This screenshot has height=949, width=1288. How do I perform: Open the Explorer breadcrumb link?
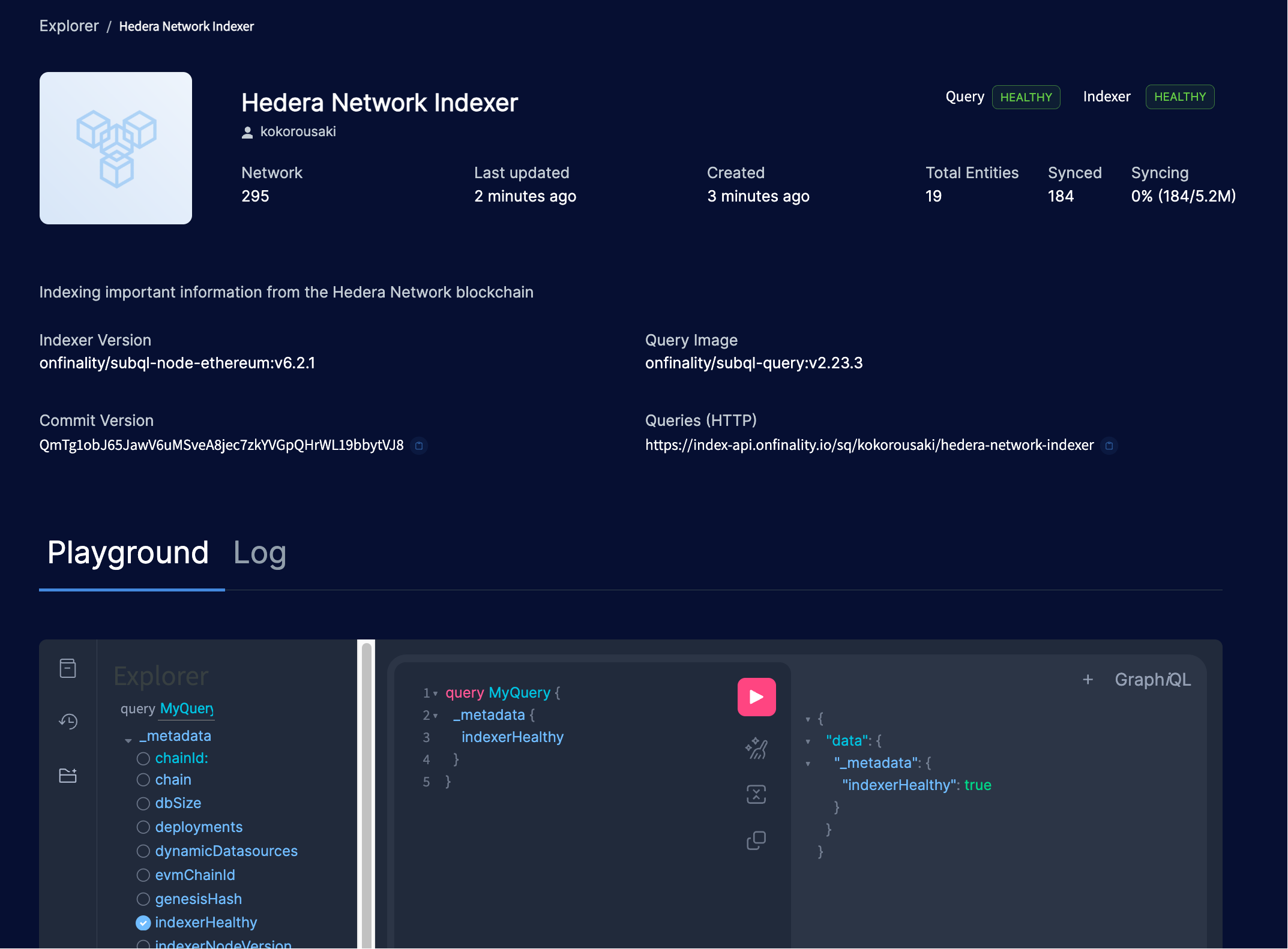pos(69,26)
